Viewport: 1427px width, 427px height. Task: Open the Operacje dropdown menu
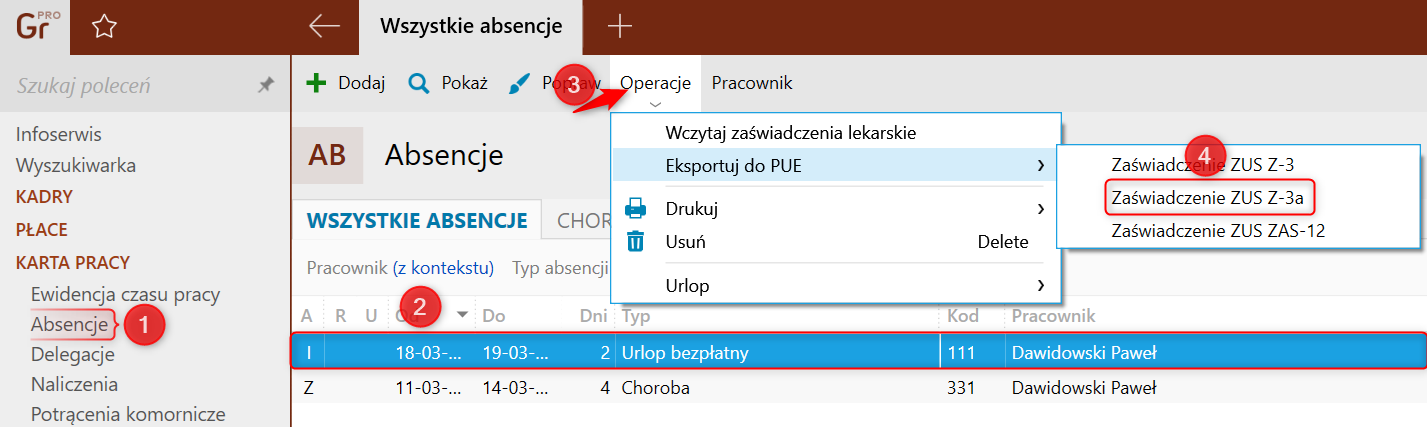655,83
